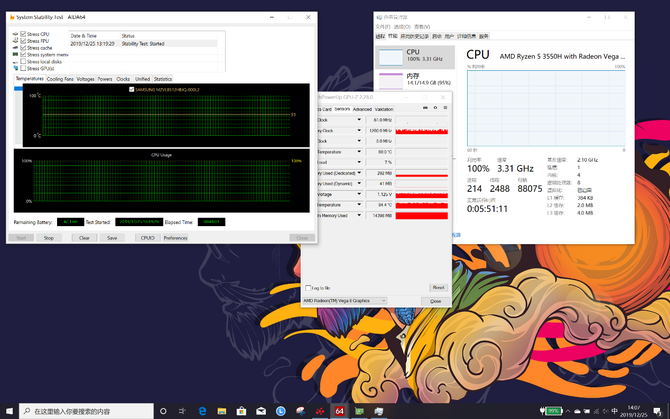The width and height of the screenshot is (670, 419).
Task: Click the Save button in AIDA64
Action: coord(112,238)
